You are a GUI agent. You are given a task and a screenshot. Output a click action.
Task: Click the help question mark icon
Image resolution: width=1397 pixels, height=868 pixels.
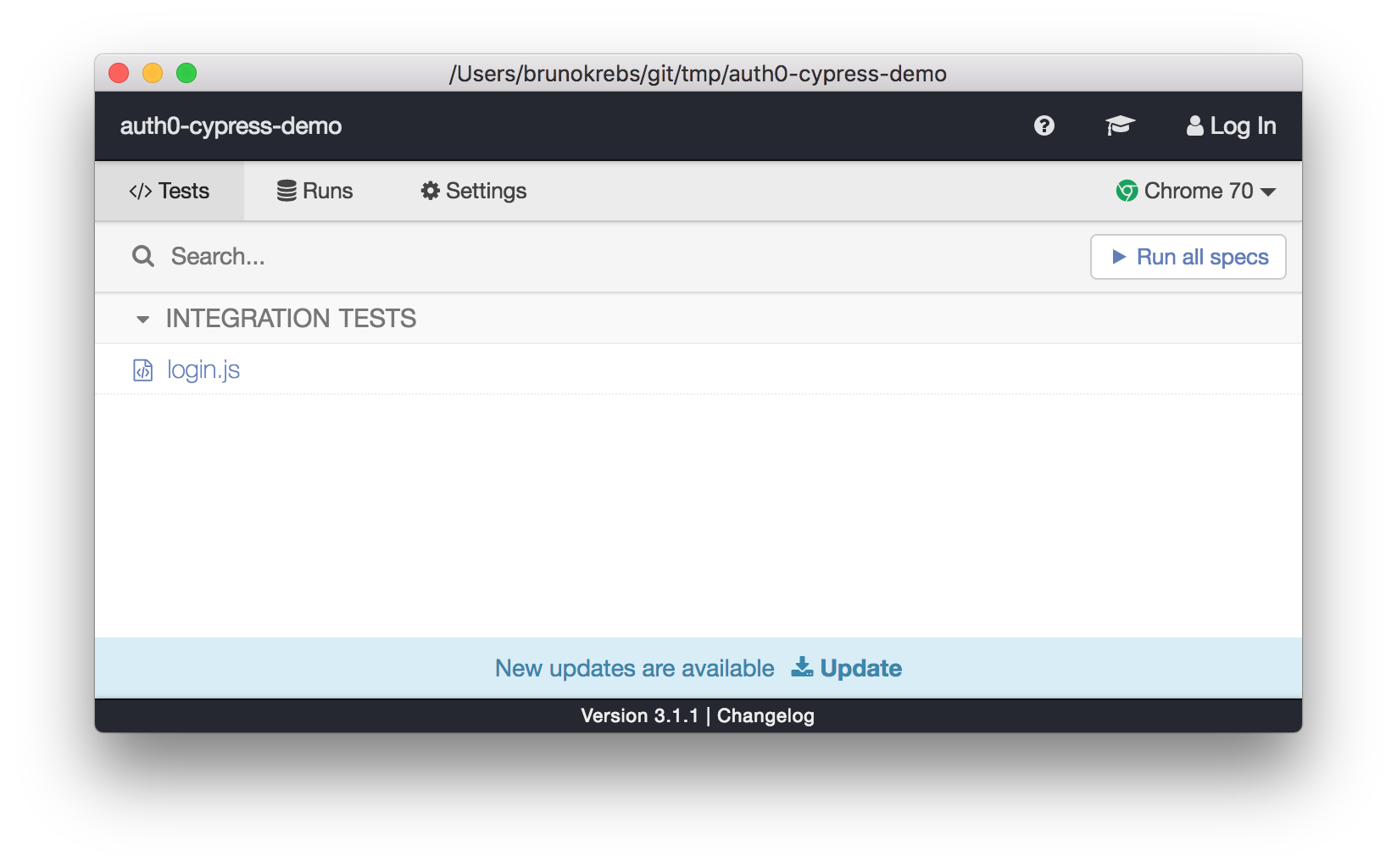(x=1044, y=125)
